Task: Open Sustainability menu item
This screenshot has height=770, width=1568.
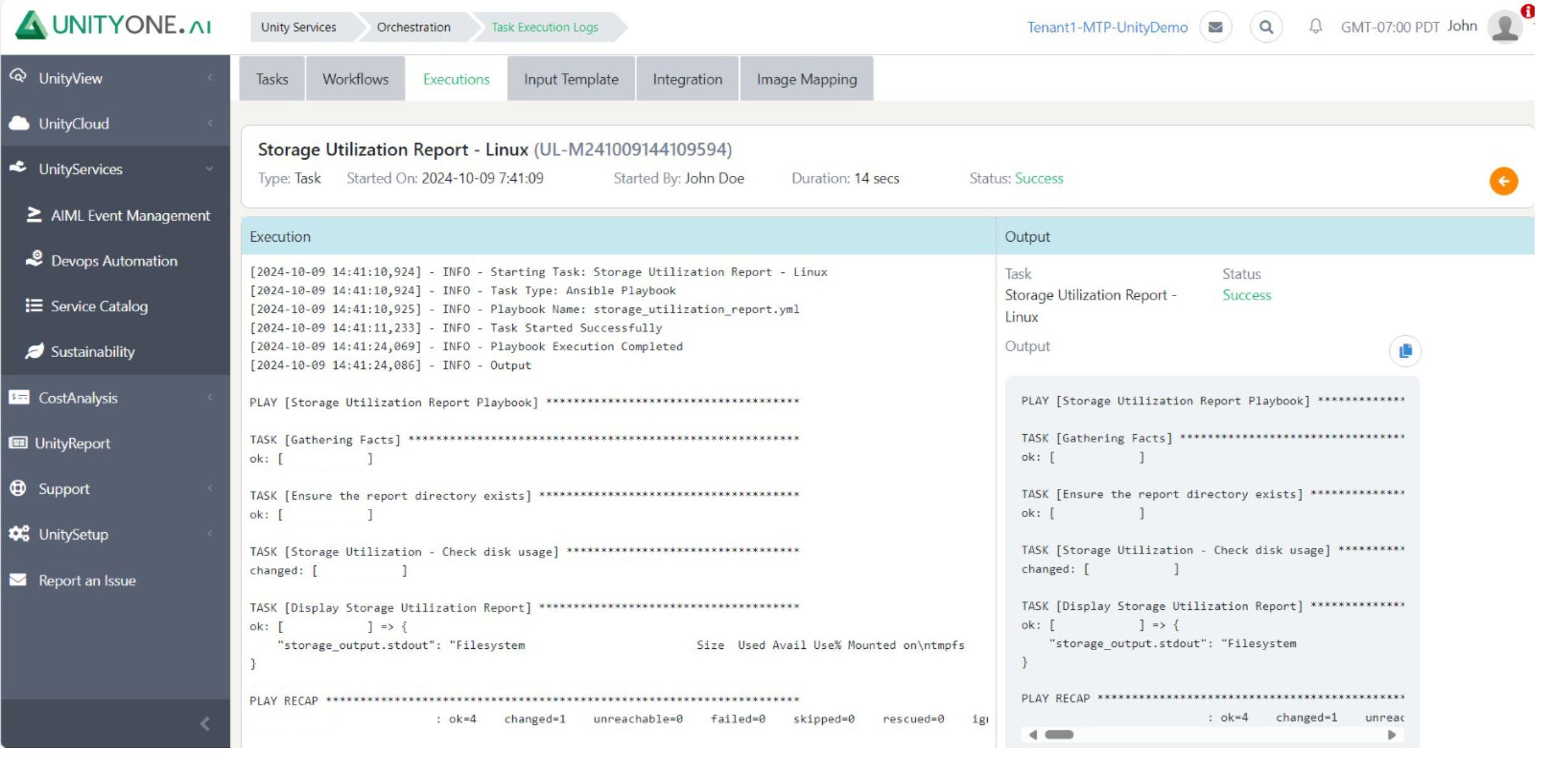Action: point(93,351)
